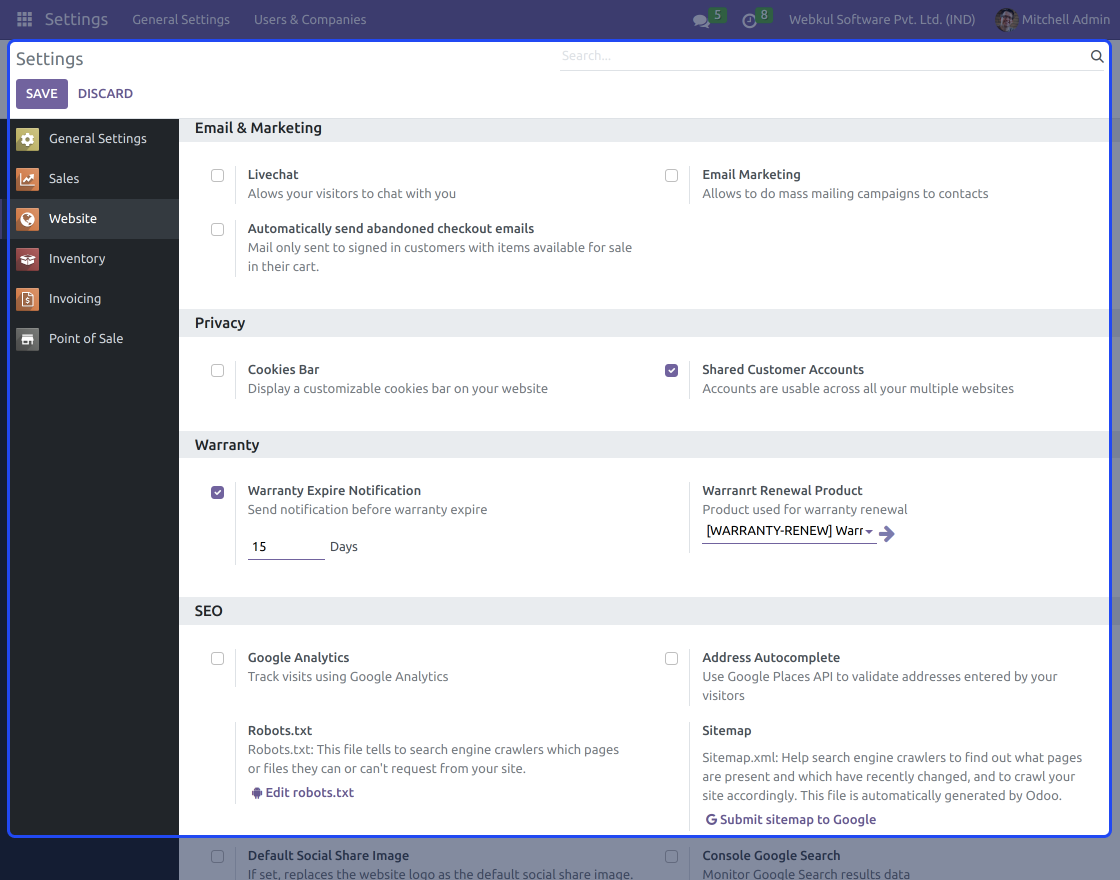
Task: Click the Settings app title in navbar
Action: pyautogui.click(x=76, y=19)
